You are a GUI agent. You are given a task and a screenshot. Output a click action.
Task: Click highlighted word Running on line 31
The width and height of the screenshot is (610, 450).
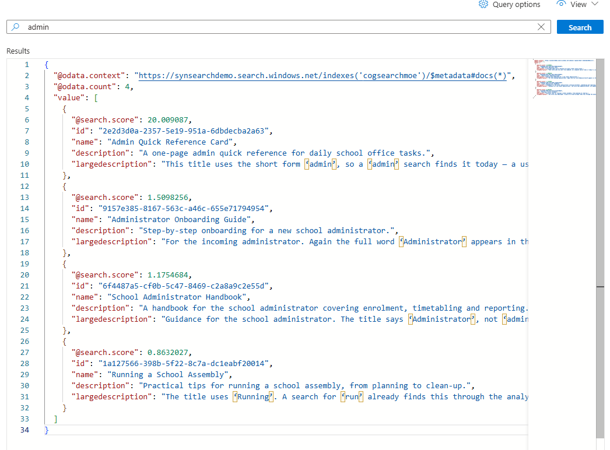(253, 397)
